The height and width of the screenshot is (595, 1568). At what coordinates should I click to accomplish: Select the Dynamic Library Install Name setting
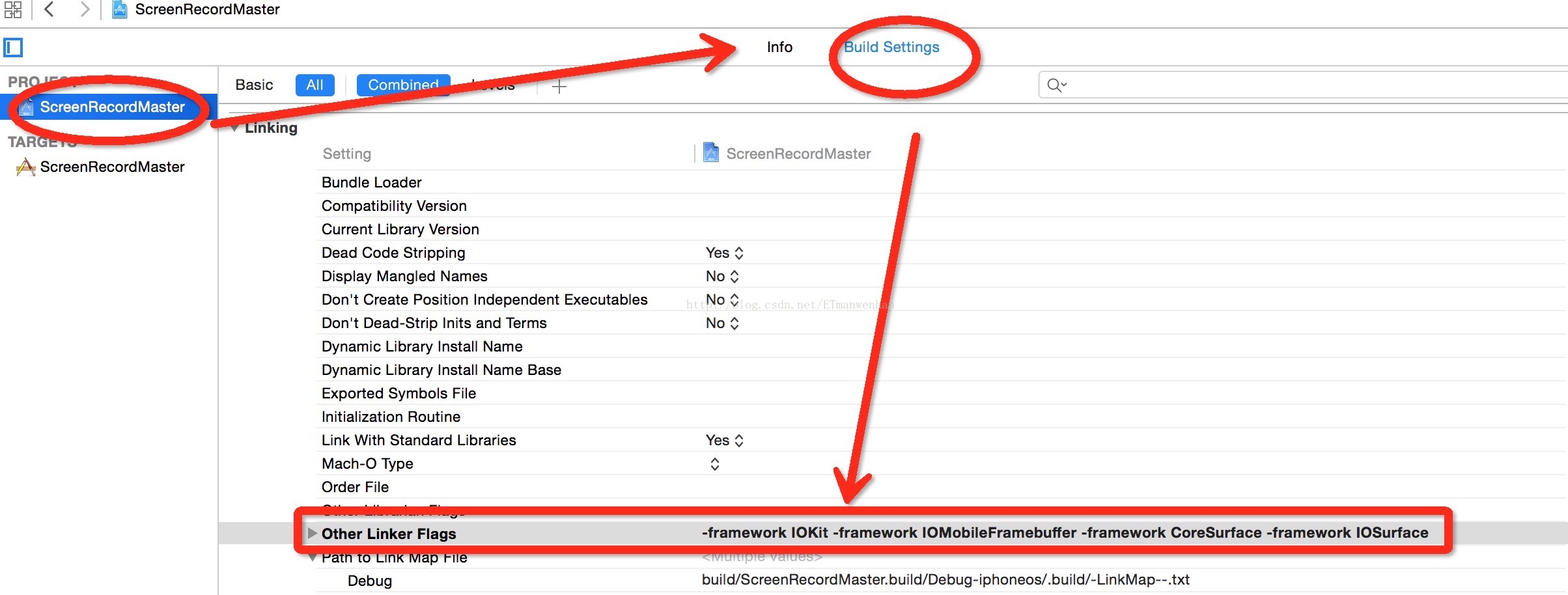[422, 346]
